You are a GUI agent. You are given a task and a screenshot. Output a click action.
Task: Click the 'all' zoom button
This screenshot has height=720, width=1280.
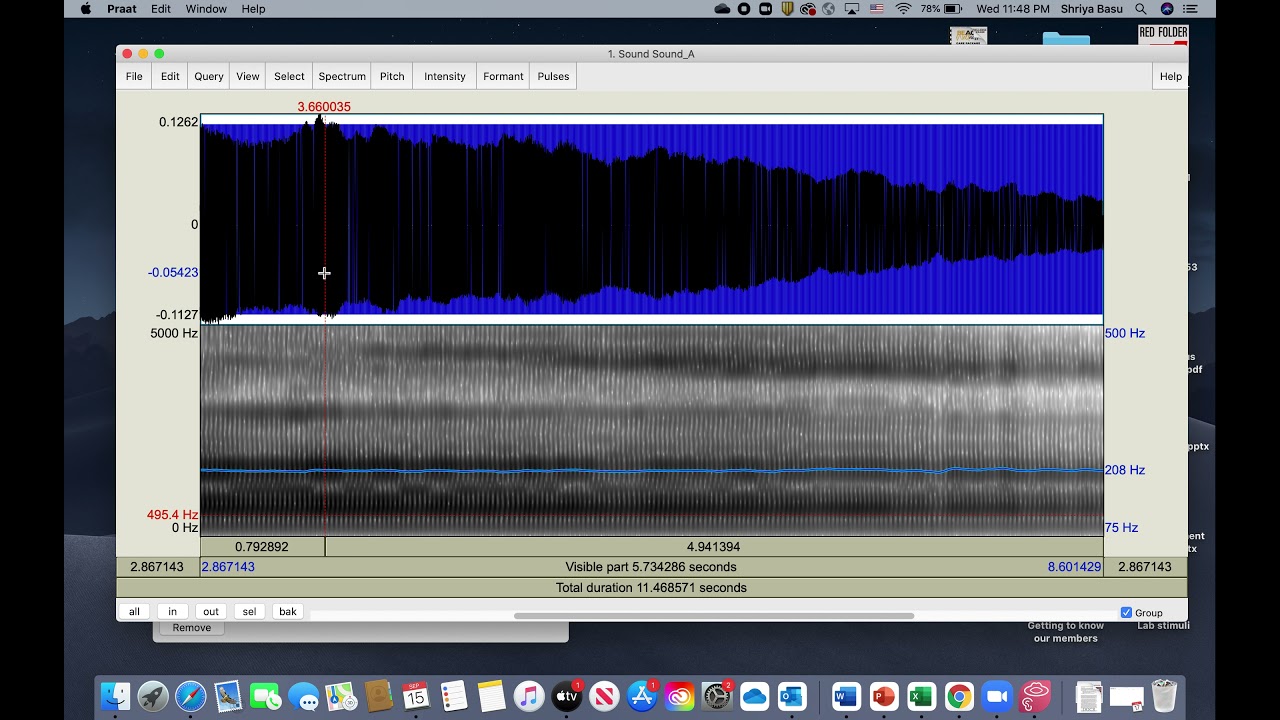click(134, 612)
